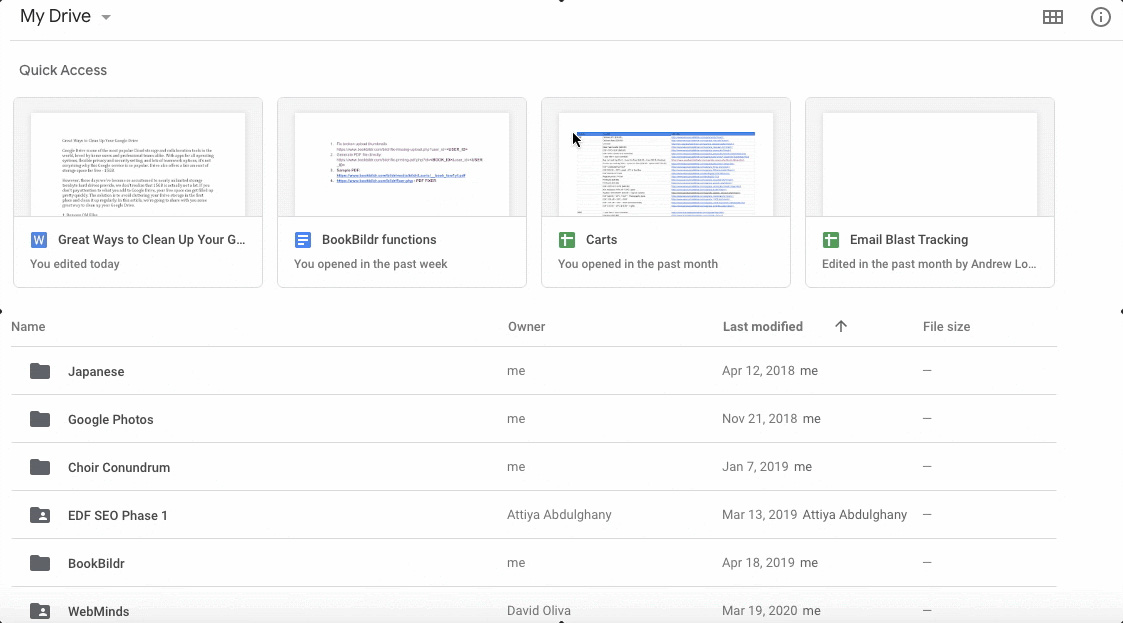The image size is (1123, 623).
Task: Click the Docs icon beside BookBildr functions
Action: click(x=303, y=240)
